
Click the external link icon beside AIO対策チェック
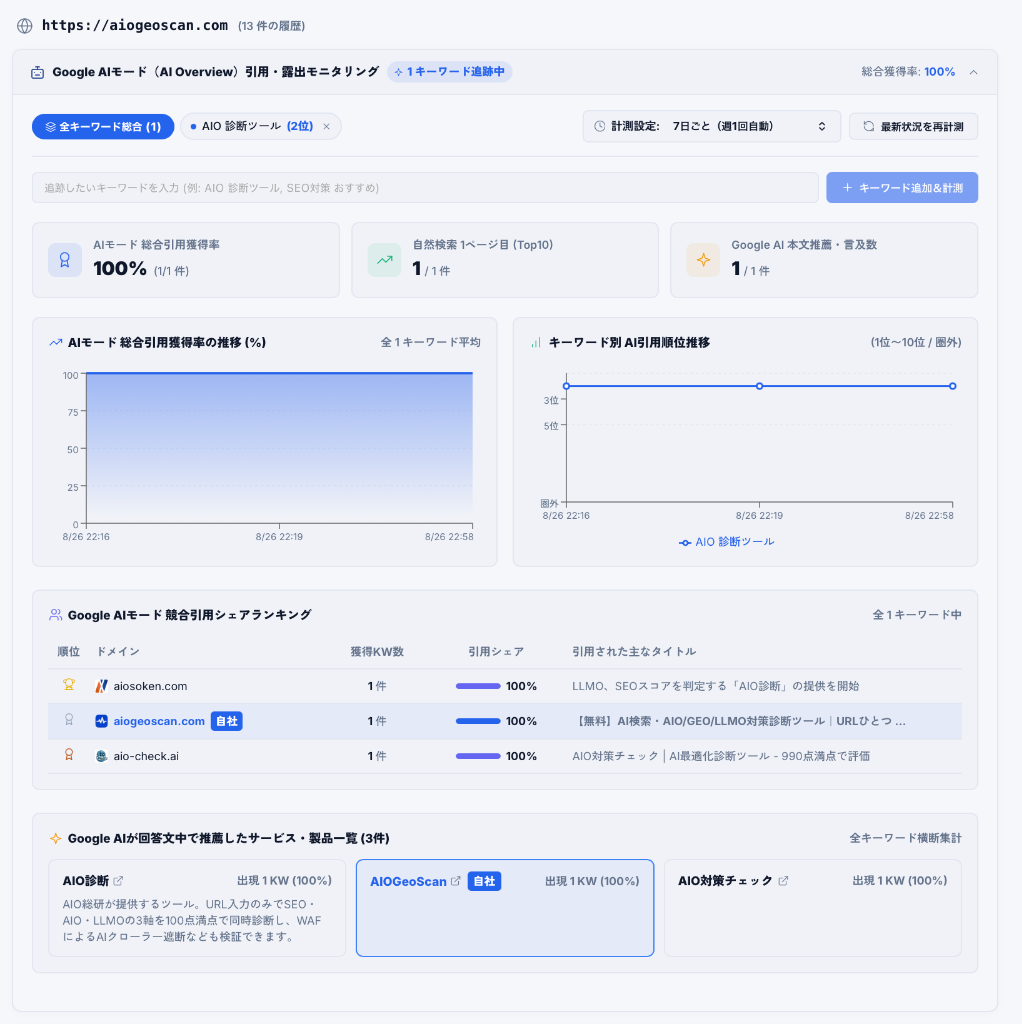tap(783, 881)
